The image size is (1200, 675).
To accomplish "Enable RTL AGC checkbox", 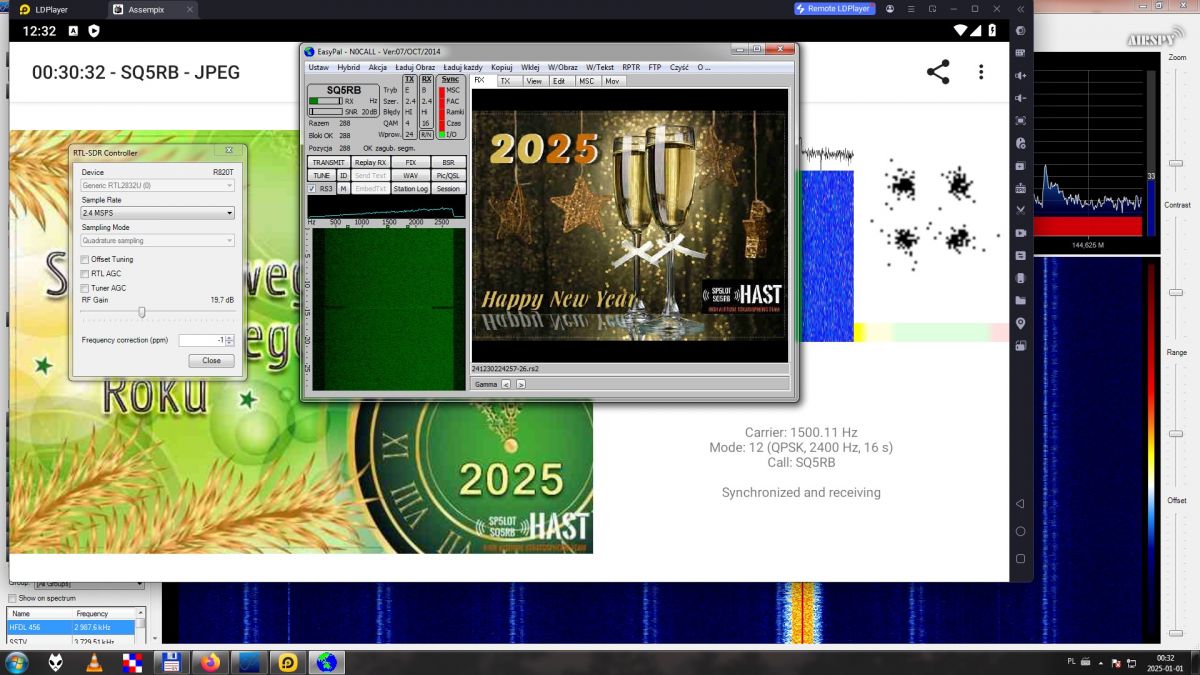I will point(84,273).
